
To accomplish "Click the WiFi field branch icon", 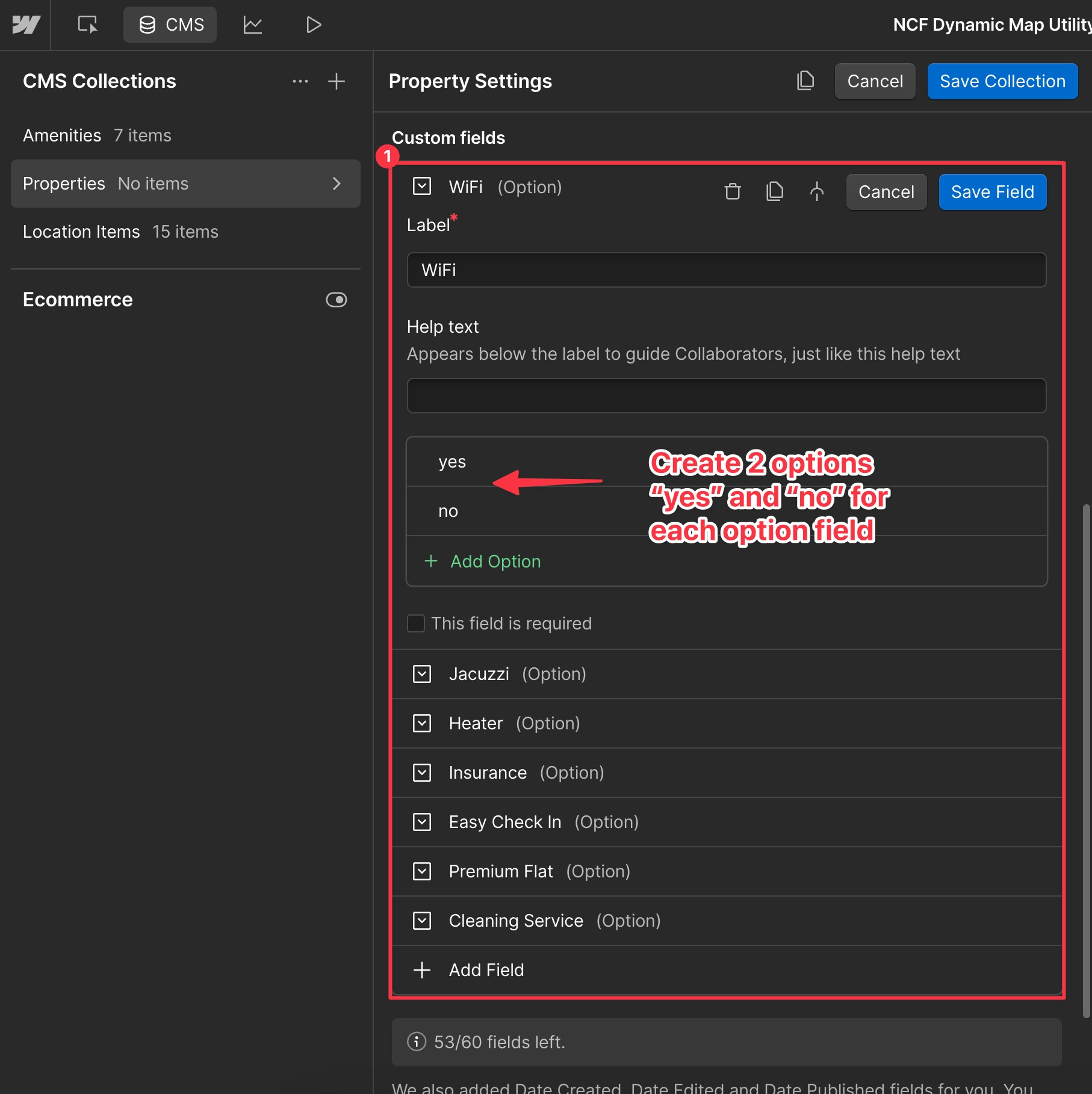I will point(817,191).
